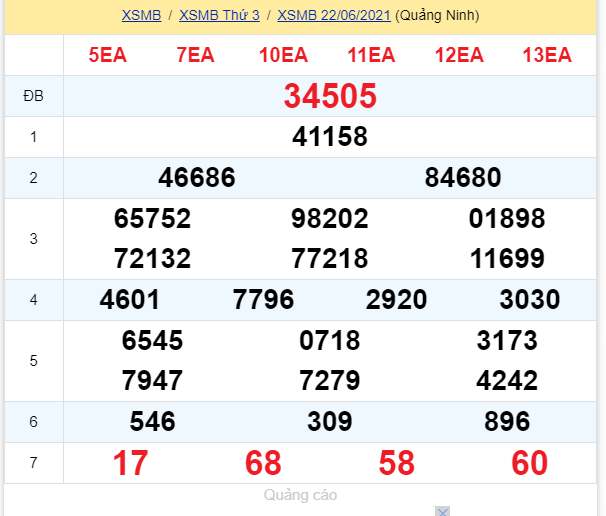Select fifth prize number 4242

click(x=507, y=381)
